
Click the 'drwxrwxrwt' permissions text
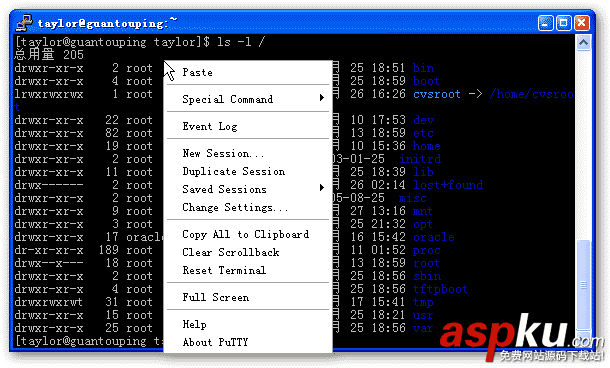click(49, 302)
